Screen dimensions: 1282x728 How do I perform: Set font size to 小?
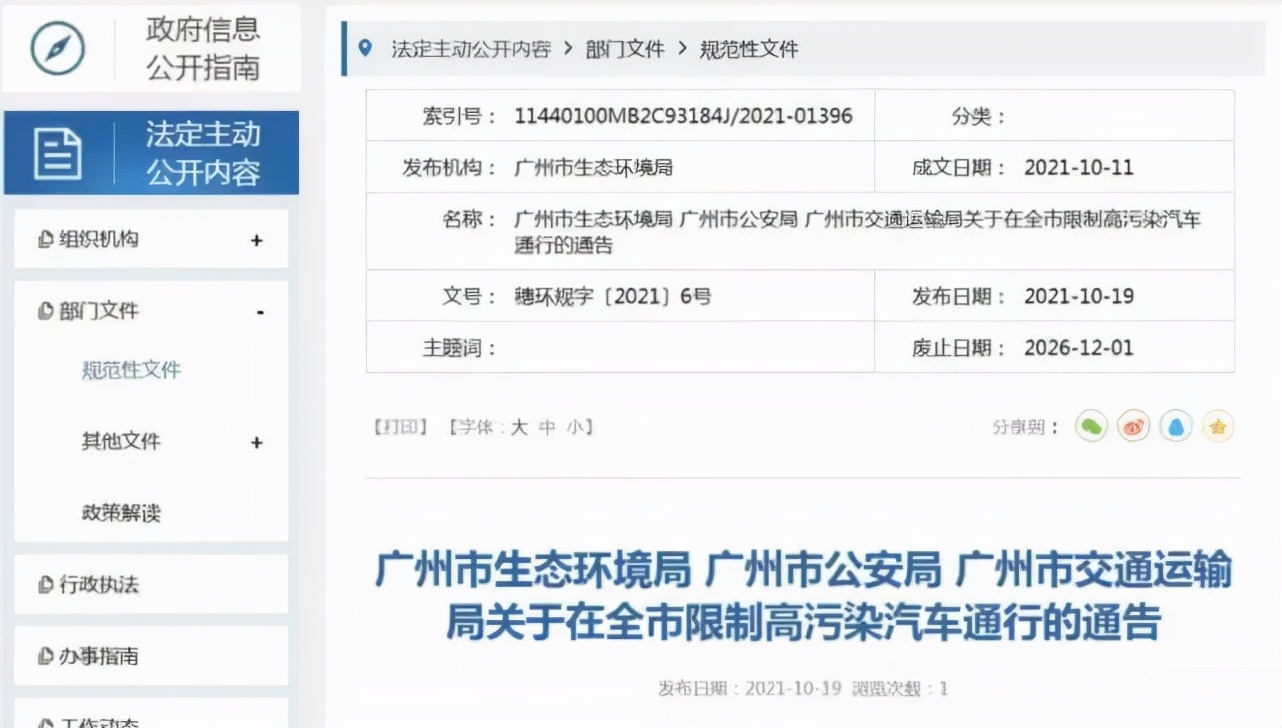coord(574,427)
